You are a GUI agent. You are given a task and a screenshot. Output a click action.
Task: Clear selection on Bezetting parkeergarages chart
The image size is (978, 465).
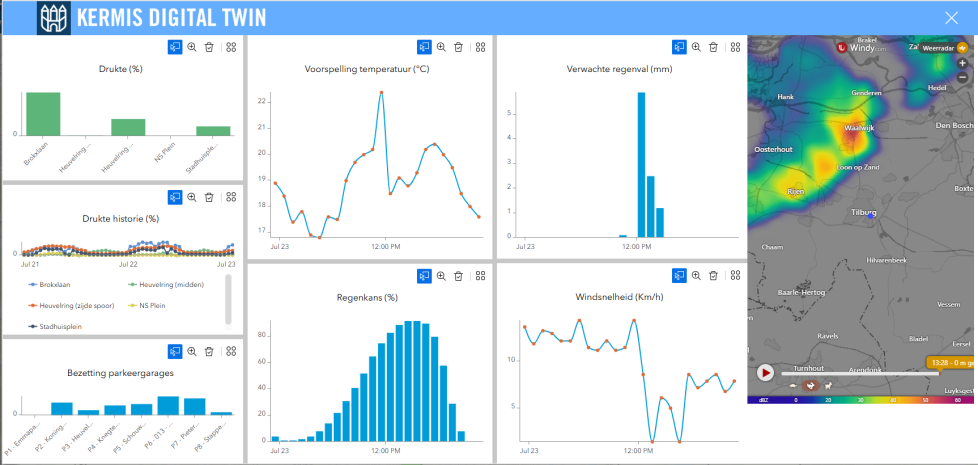pos(209,351)
